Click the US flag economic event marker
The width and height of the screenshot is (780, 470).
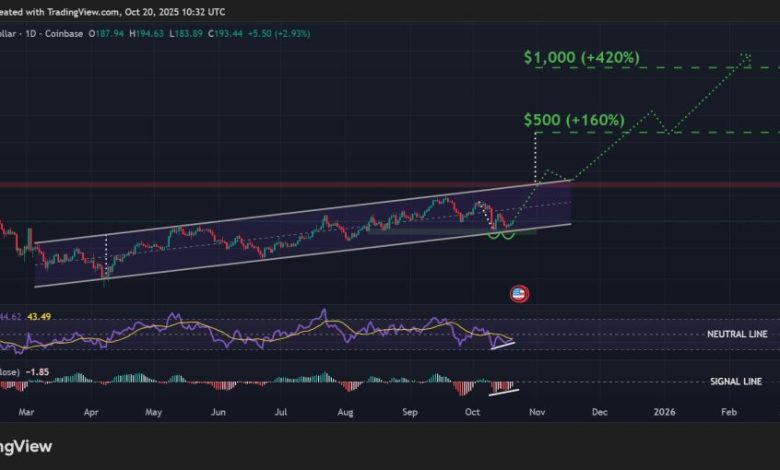(x=518, y=293)
